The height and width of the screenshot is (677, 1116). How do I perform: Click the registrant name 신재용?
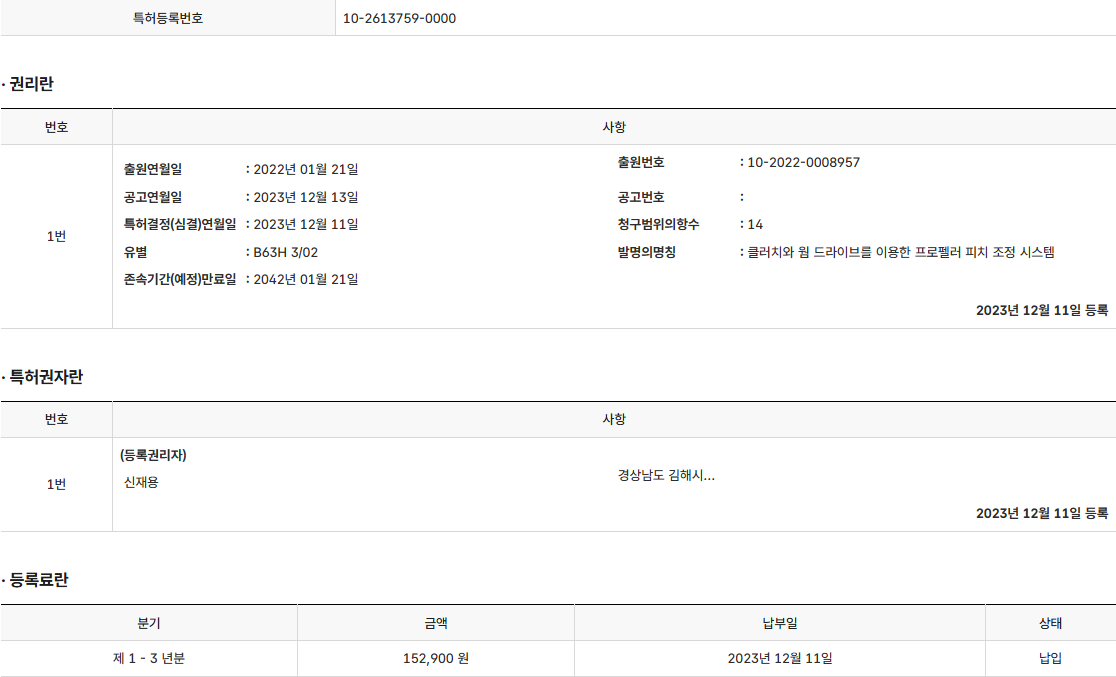click(x=141, y=482)
